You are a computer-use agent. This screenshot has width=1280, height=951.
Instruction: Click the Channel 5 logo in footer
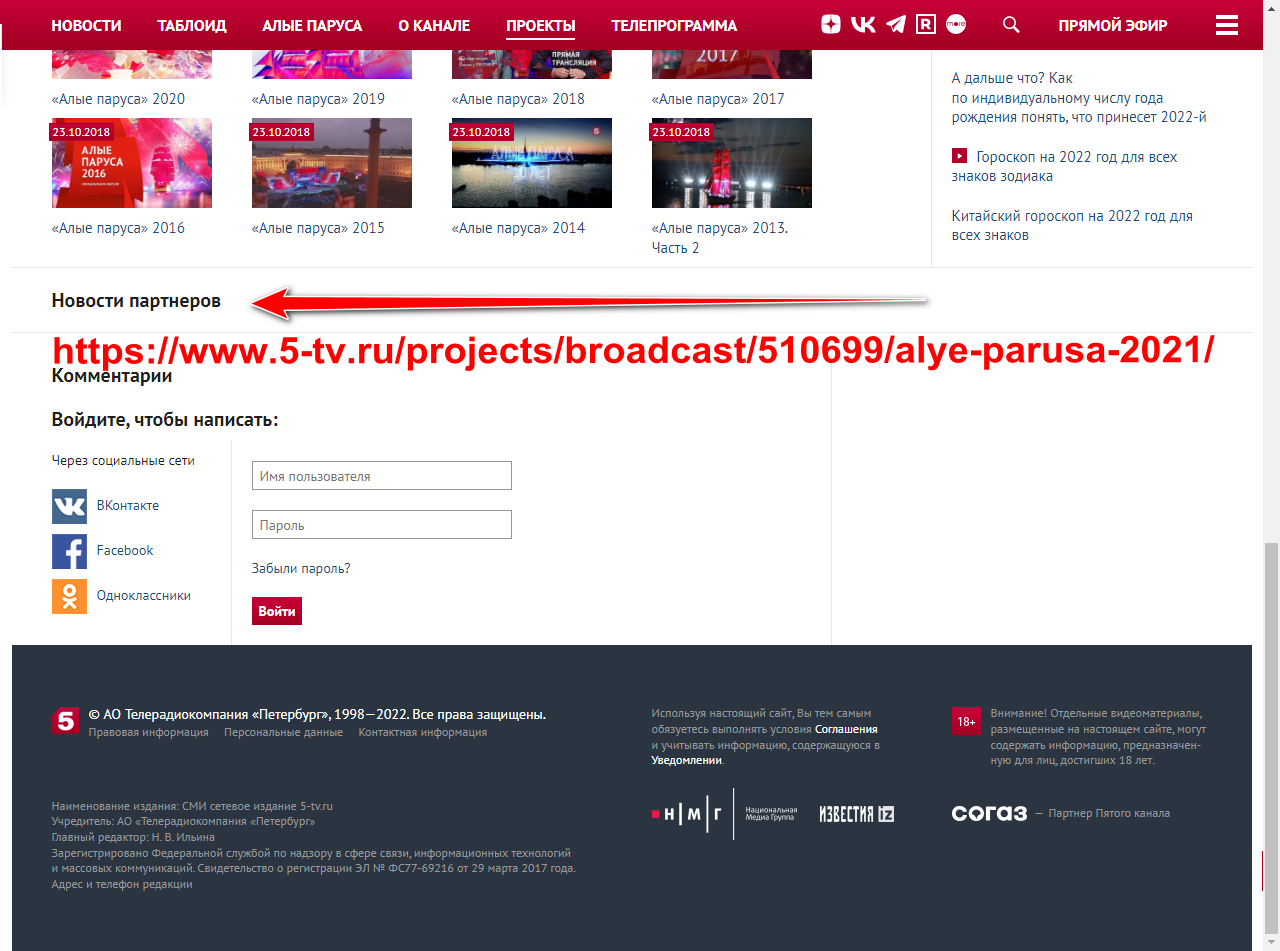(65, 719)
